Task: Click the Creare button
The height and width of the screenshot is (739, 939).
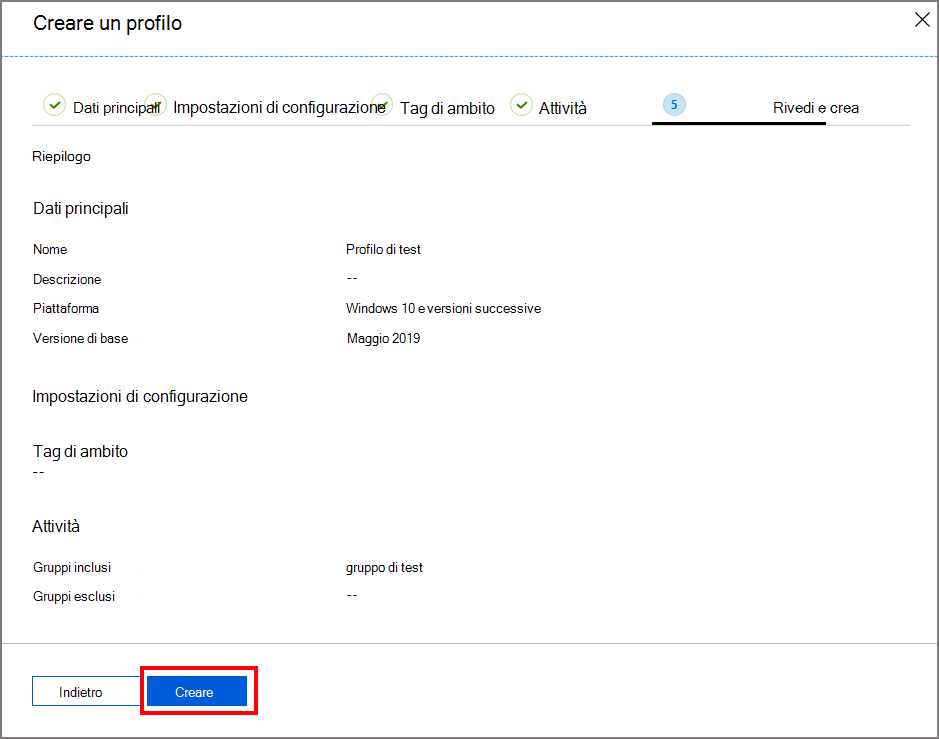Action: 196,692
